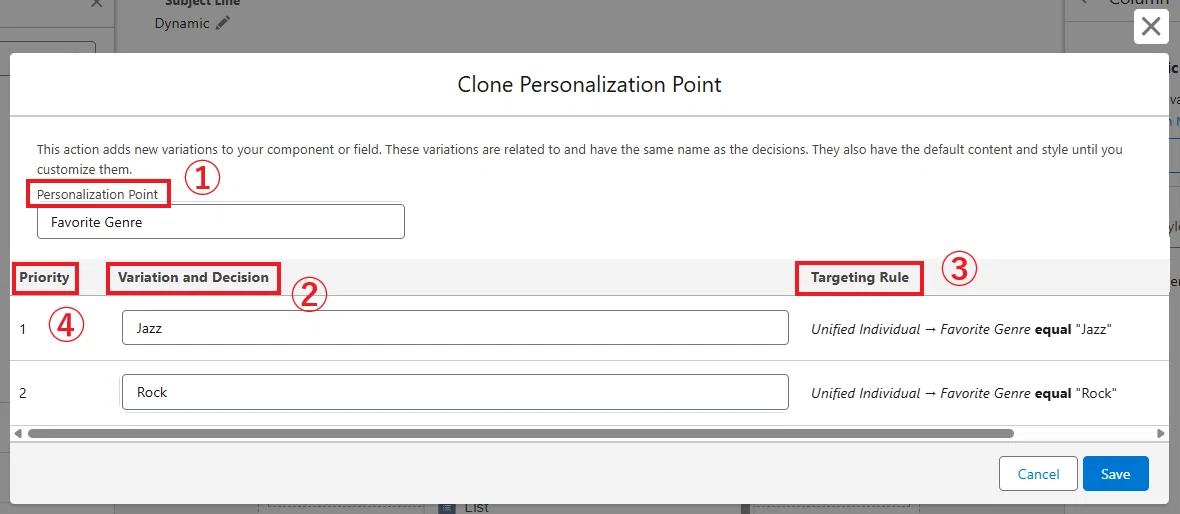The image size is (1180, 514).
Task: Save the cloned personalization point
Action: (x=1115, y=474)
